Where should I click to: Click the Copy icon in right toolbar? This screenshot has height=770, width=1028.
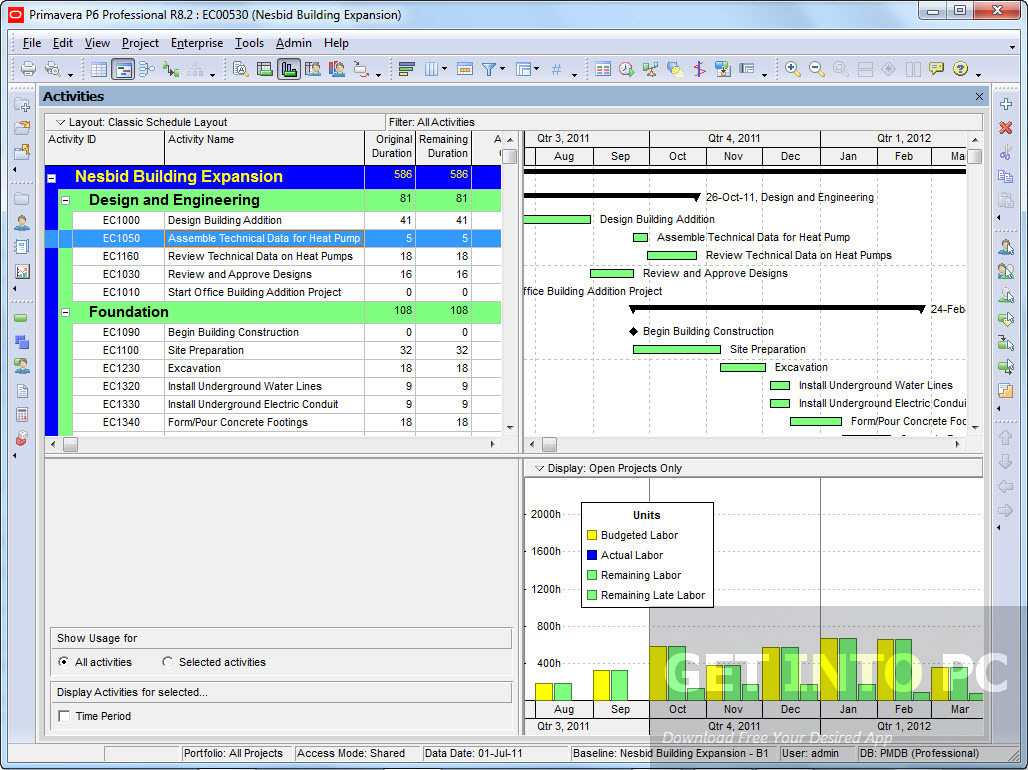pyautogui.click(x=1006, y=176)
